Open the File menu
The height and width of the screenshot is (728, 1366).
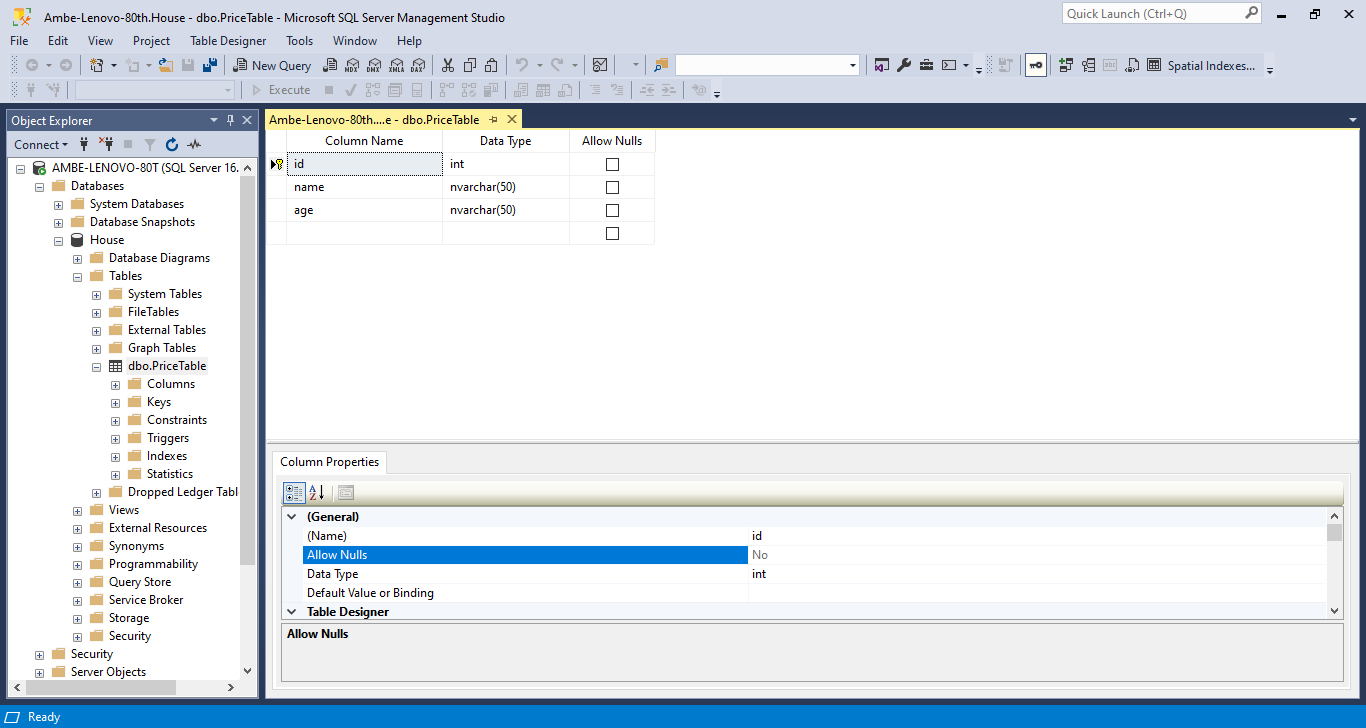coord(19,41)
